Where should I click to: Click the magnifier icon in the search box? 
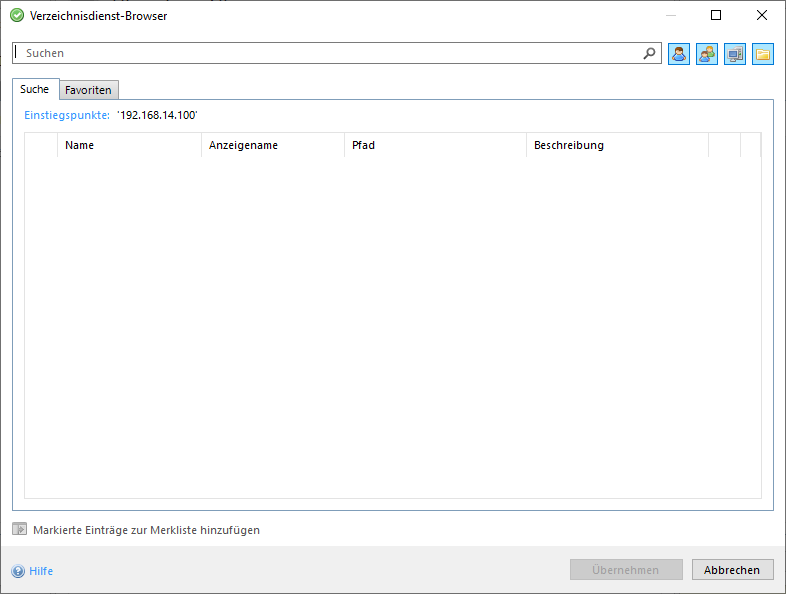pyautogui.click(x=650, y=54)
